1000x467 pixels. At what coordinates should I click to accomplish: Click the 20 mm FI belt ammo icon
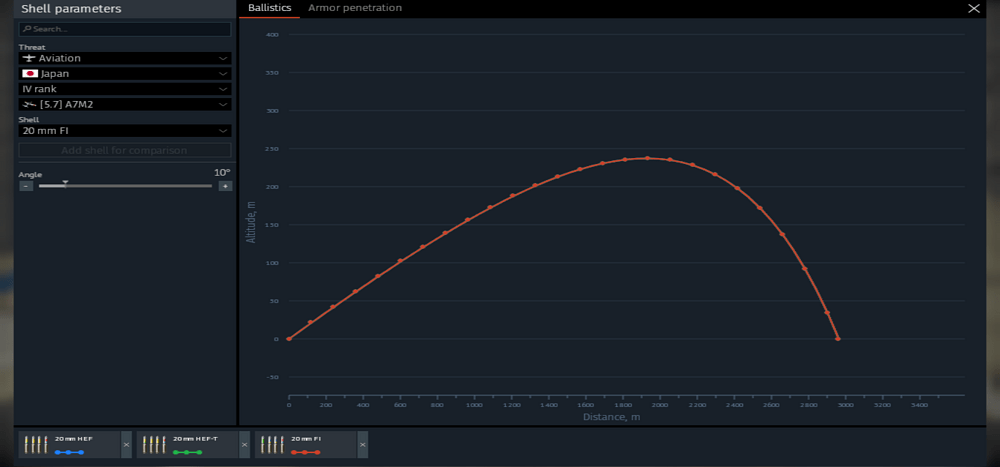[x=272, y=444]
